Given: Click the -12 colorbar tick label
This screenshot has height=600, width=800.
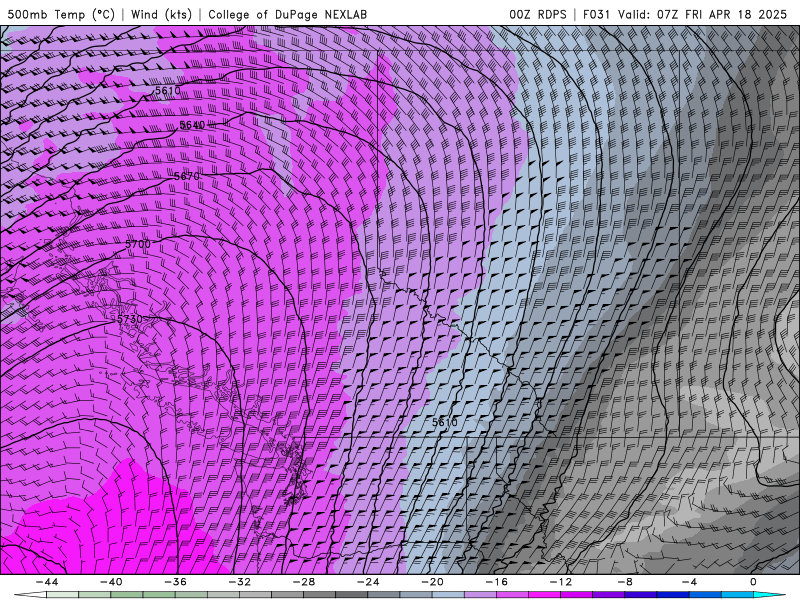Looking at the screenshot, I should tap(561, 582).
